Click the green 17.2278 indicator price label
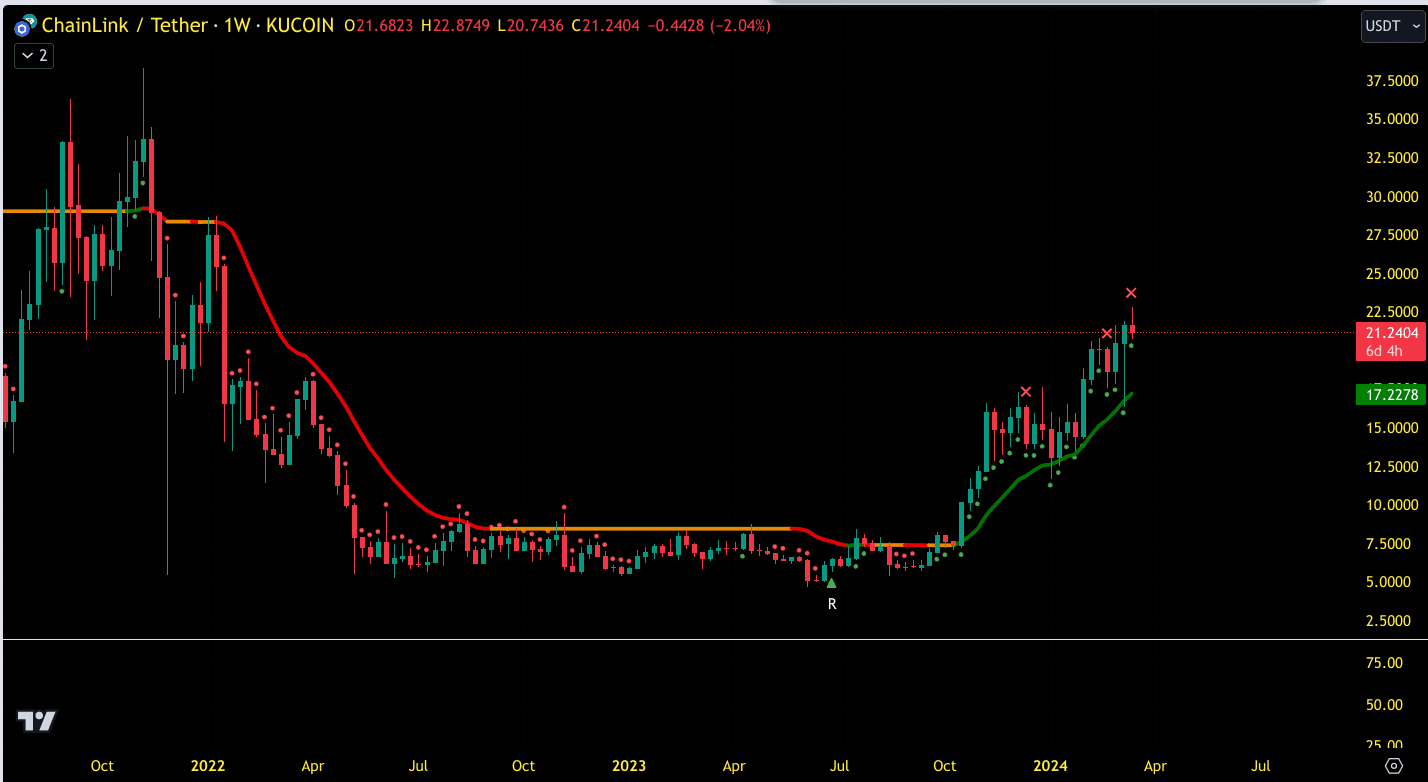The width and height of the screenshot is (1428, 782). click(x=1391, y=395)
